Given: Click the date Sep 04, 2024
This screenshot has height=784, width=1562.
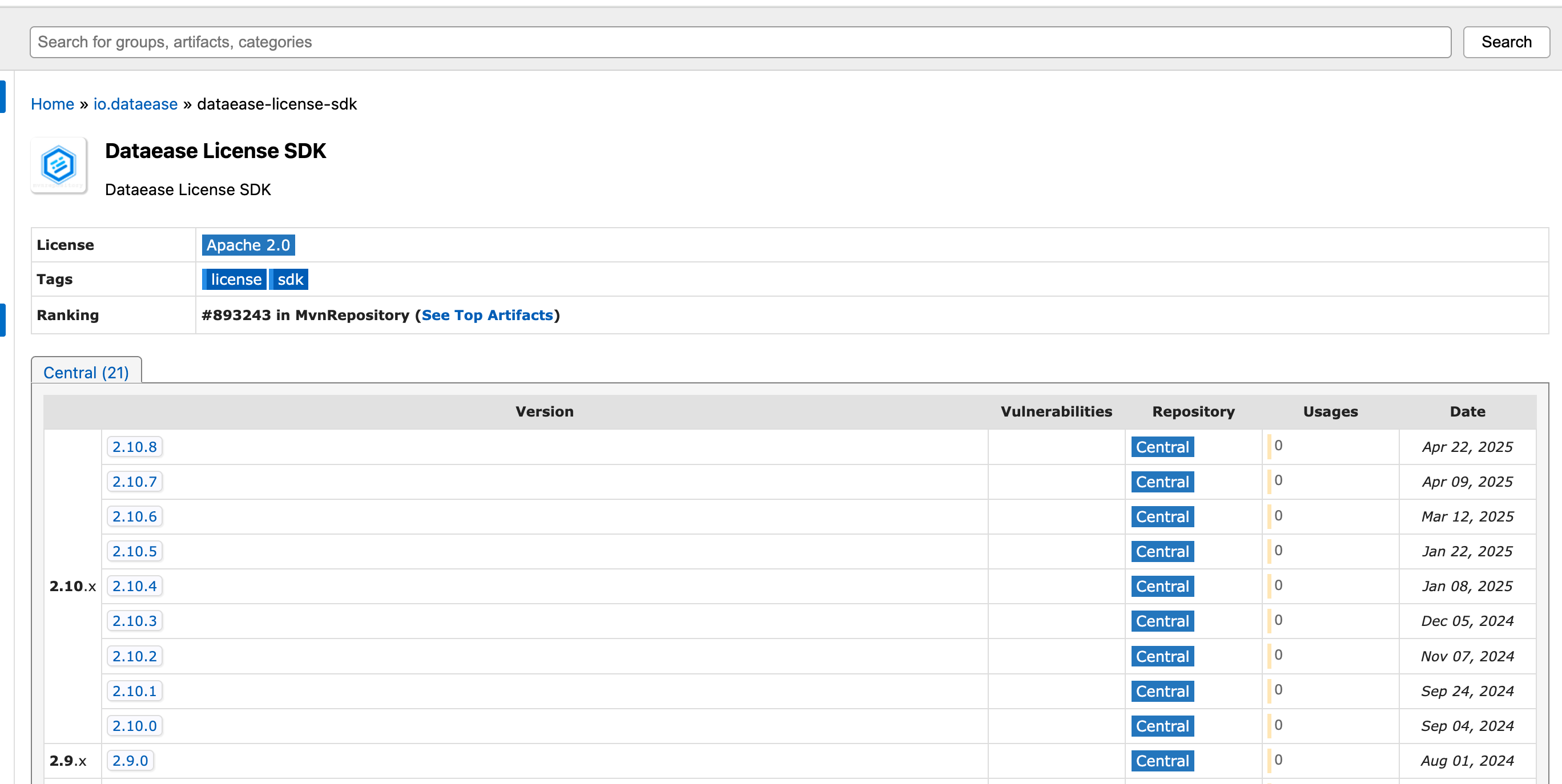Looking at the screenshot, I should 1467,726.
